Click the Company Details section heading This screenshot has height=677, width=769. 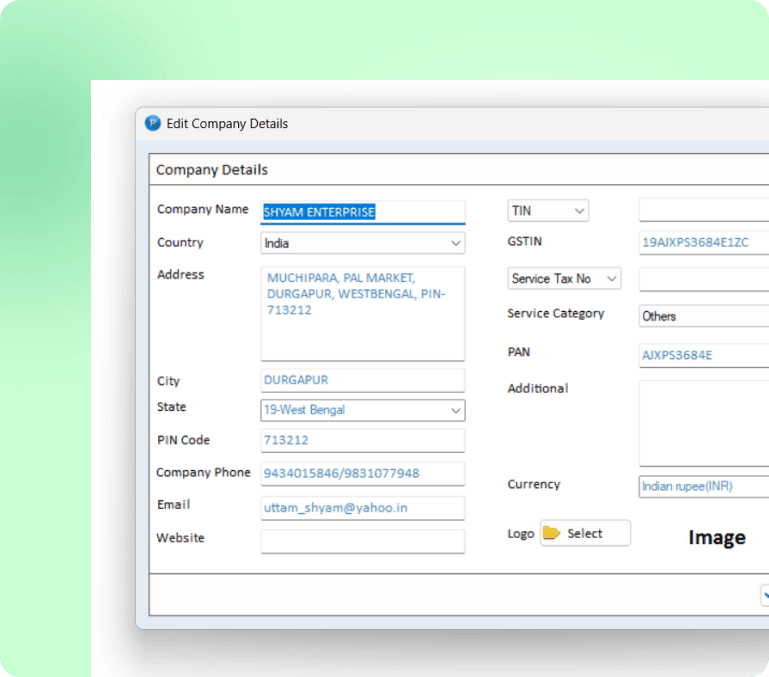pyautogui.click(x=212, y=170)
